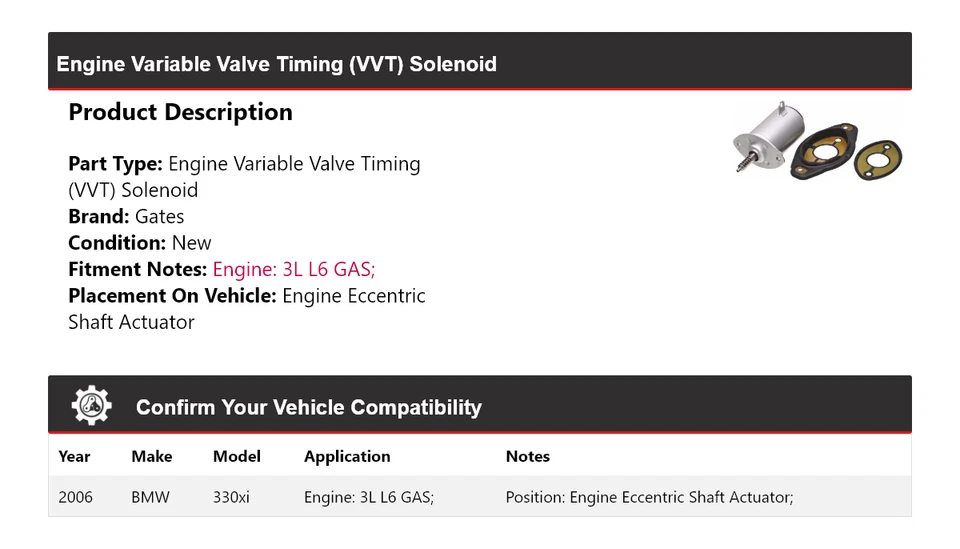Click the Make column header
The image size is (960, 549).
[151, 456]
